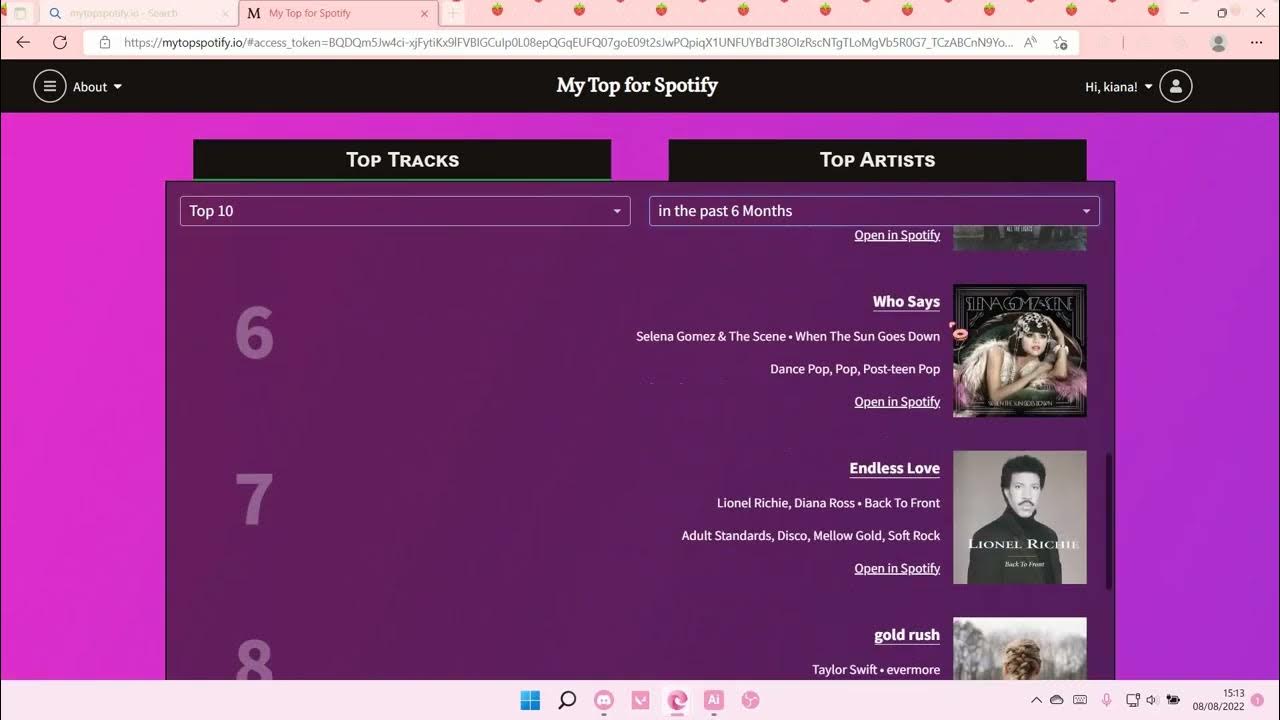
Task: Click the When The Sun Goes Down album cover
Action: 1019,351
